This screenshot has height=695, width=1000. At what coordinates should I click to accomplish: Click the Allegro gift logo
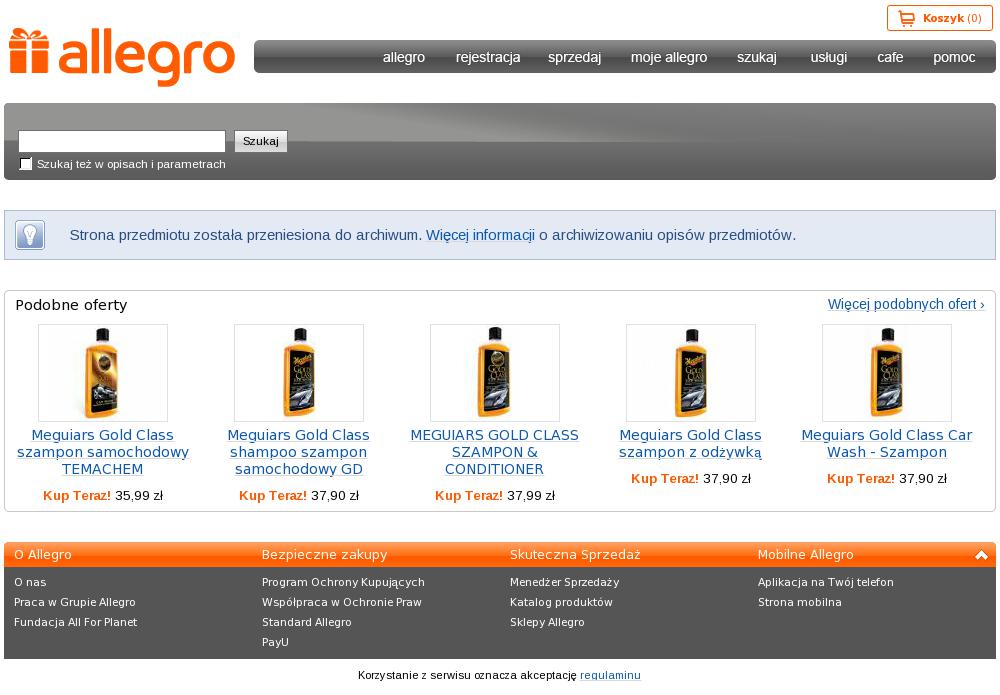(122, 56)
